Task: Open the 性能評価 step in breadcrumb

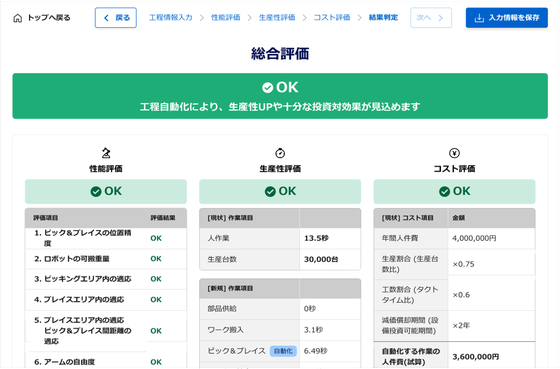Action: [225, 18]
